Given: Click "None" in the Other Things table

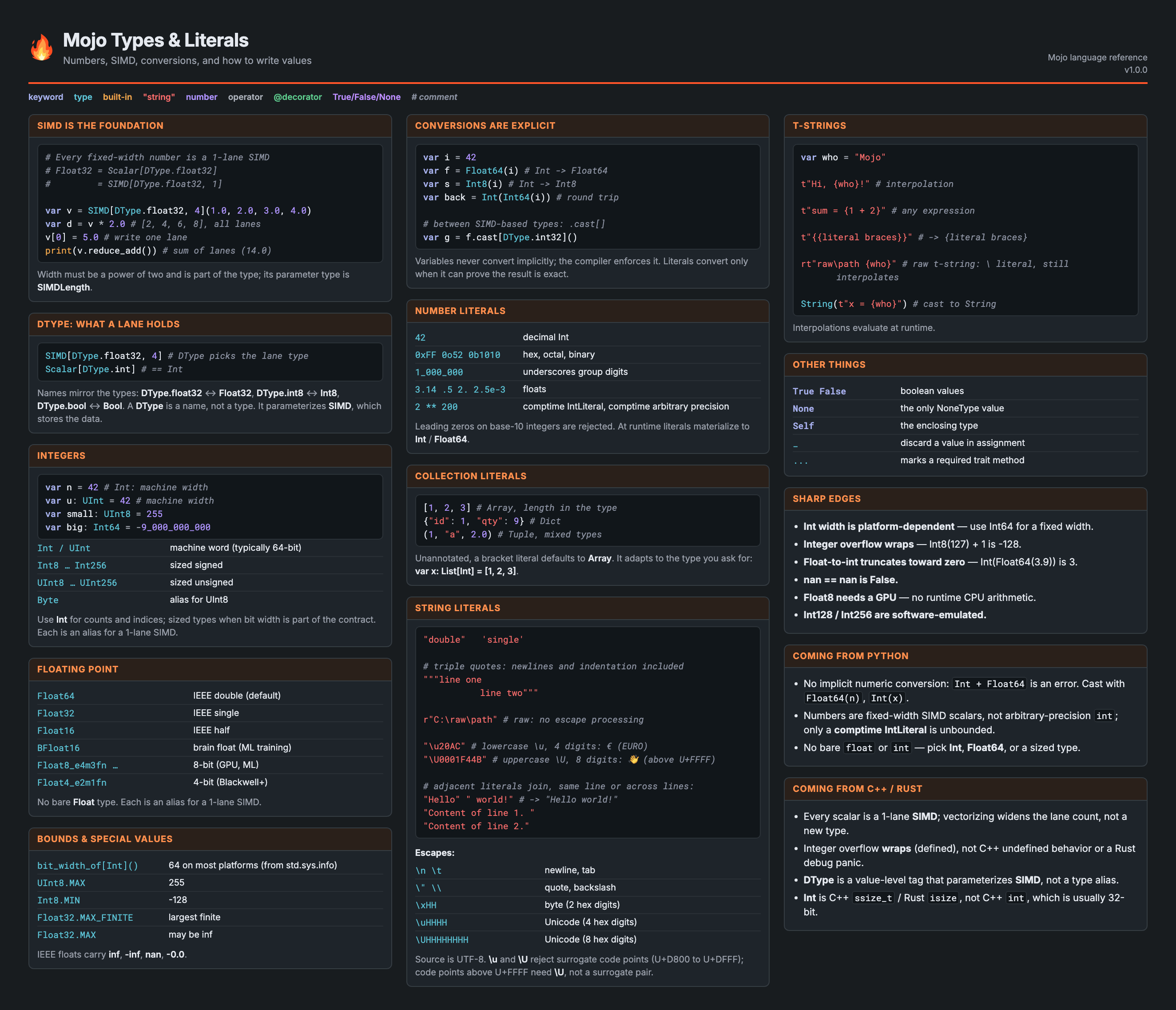Looking at the screenshot, I should click(804, 409).
